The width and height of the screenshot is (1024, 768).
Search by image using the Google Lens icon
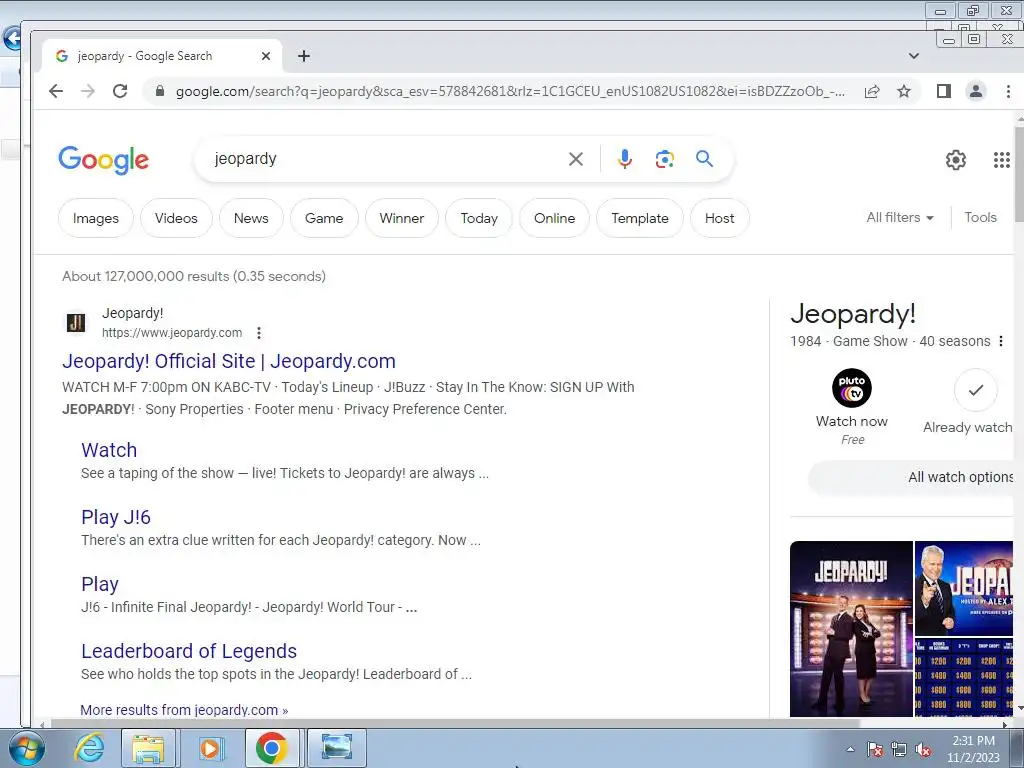(665, 159)
